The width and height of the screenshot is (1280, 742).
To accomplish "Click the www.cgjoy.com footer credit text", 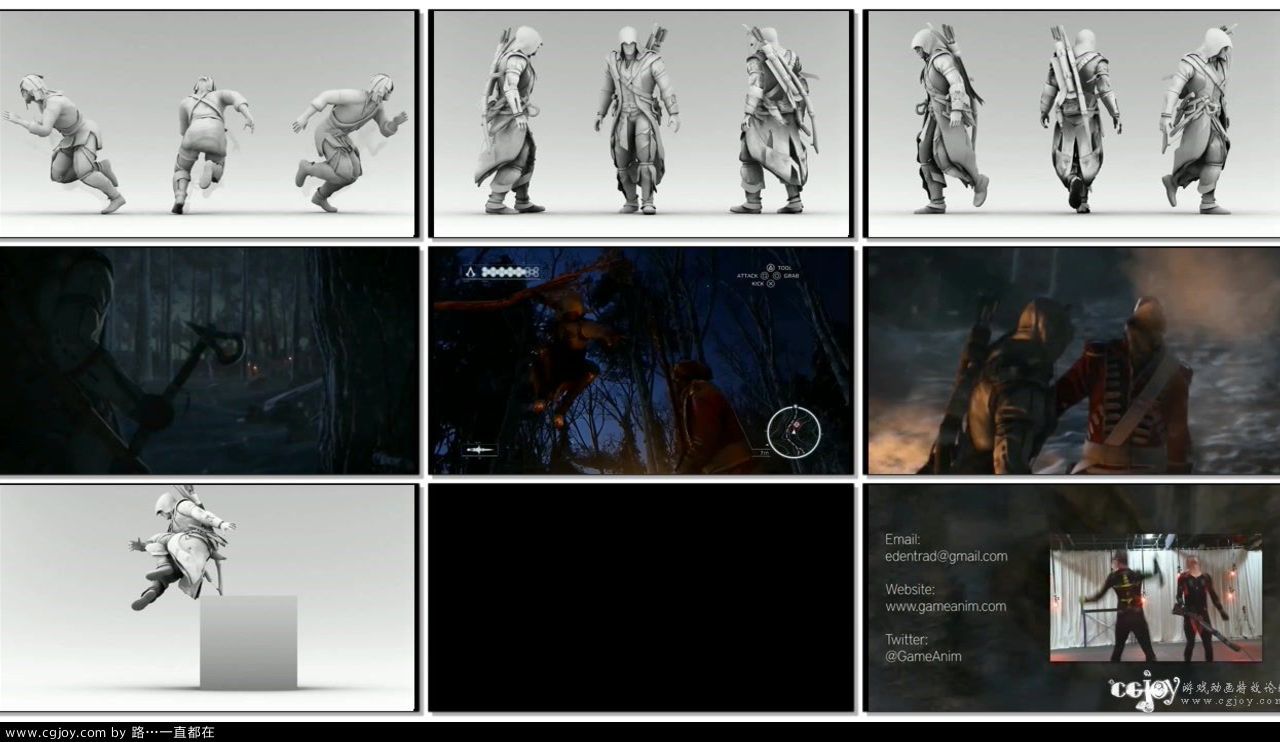I will [x=109, y=732].
